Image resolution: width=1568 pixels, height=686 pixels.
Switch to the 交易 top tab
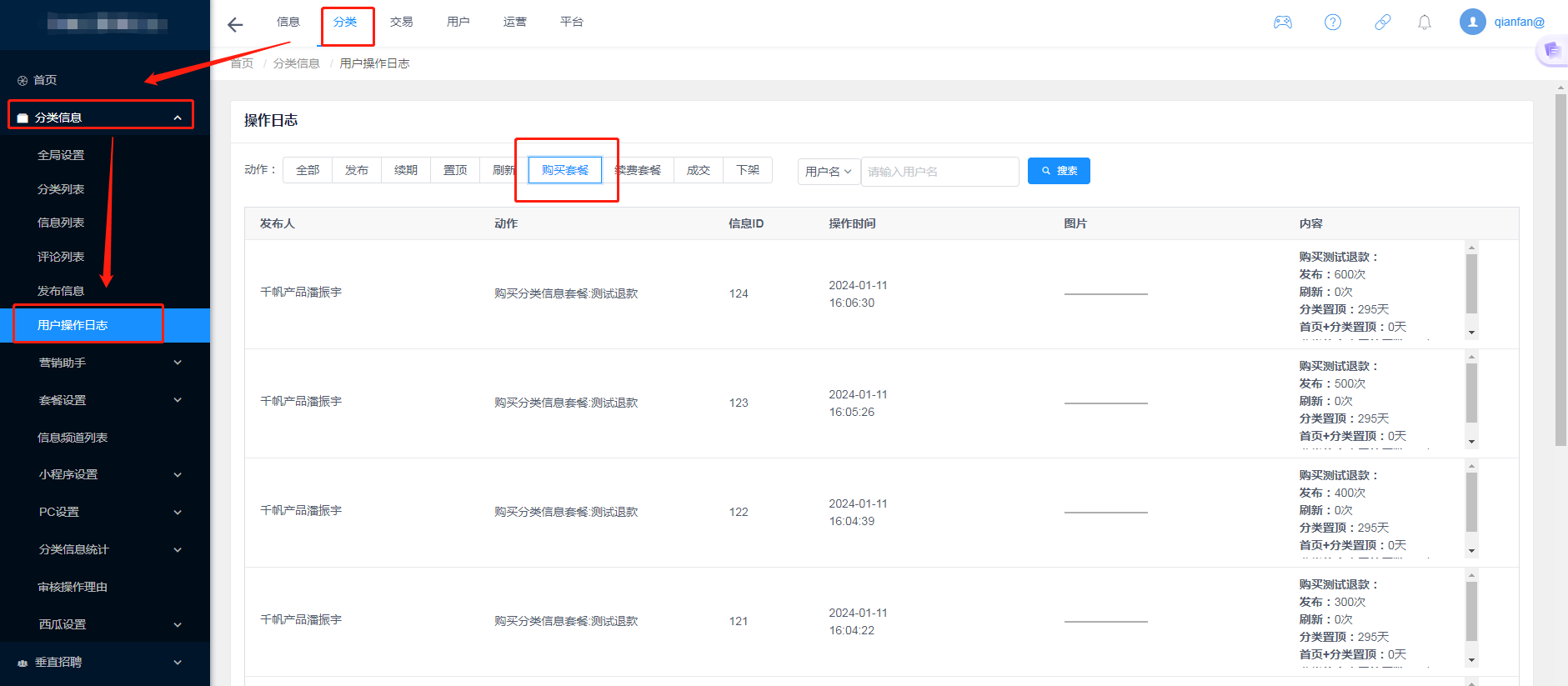click(x=402, y=22)
